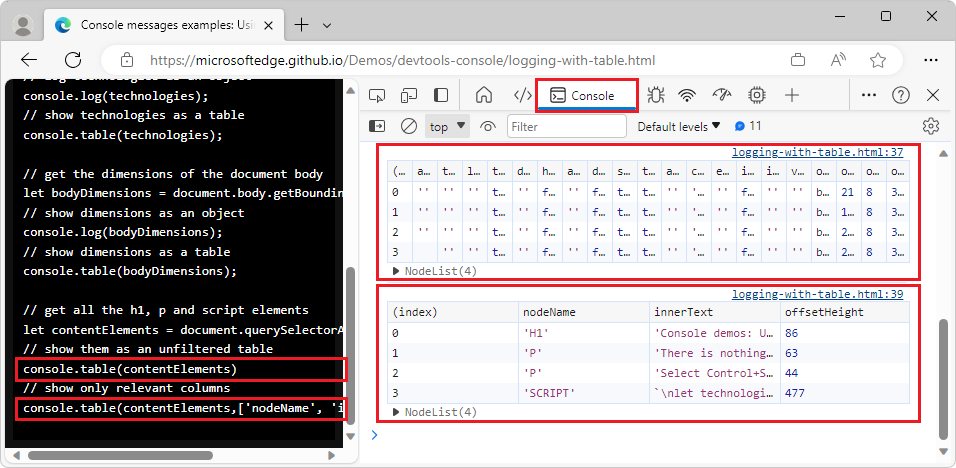Reload the page with refresh icon
The height and width of the screenshot is (468, 956).
coord(73,60)
